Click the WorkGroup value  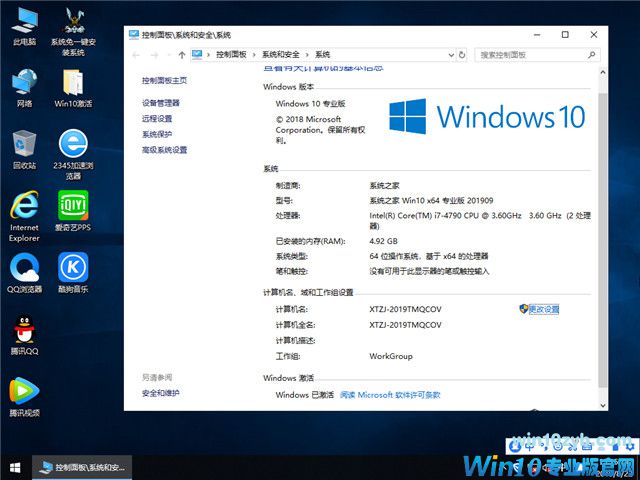point(391,356)
